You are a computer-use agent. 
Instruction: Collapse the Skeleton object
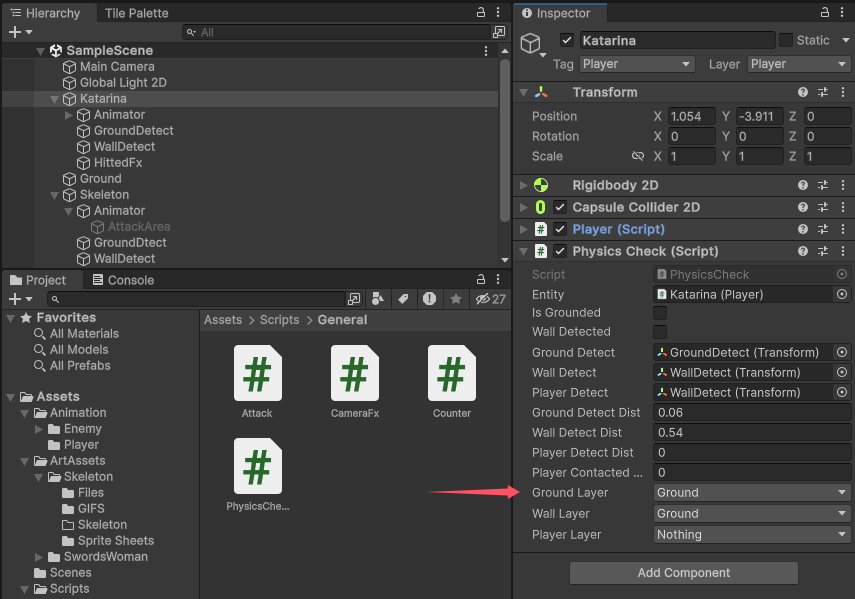coord(54,195)
